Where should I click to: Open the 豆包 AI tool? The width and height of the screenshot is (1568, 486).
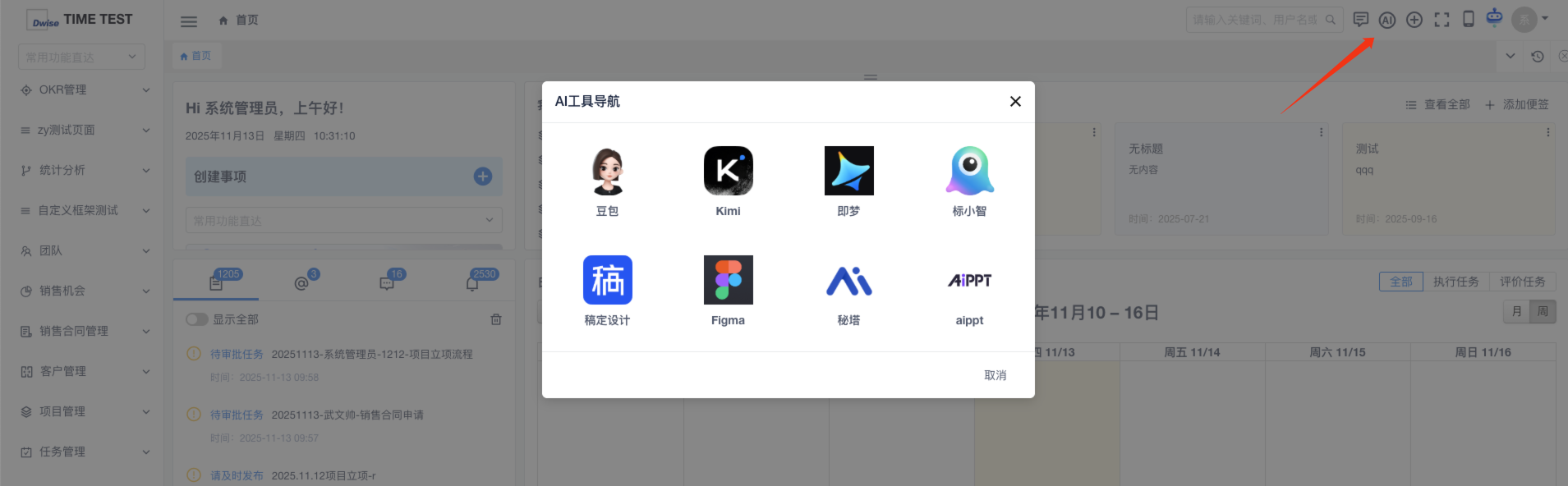point(607,172)
